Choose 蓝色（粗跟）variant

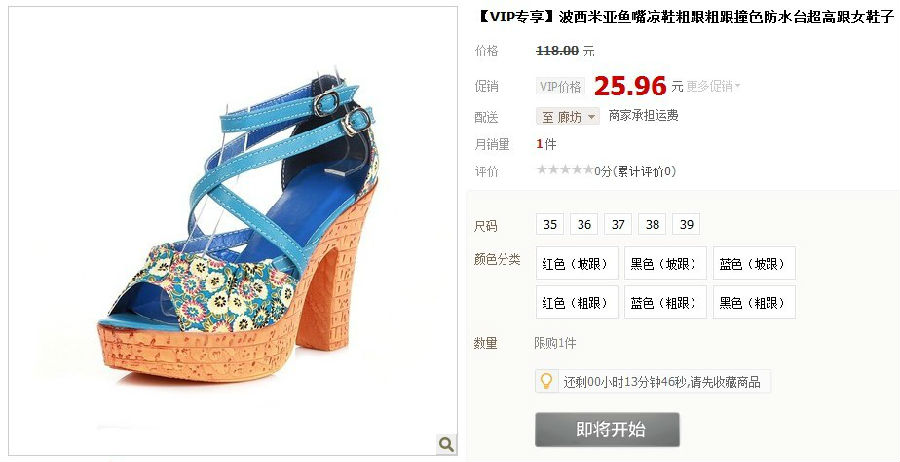tap(665, 302)
